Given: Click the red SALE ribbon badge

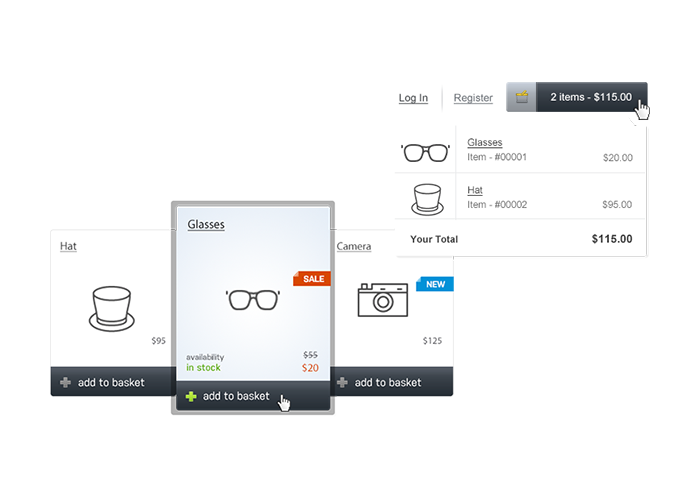Looking at the screenshot, I should click(312, 279).
